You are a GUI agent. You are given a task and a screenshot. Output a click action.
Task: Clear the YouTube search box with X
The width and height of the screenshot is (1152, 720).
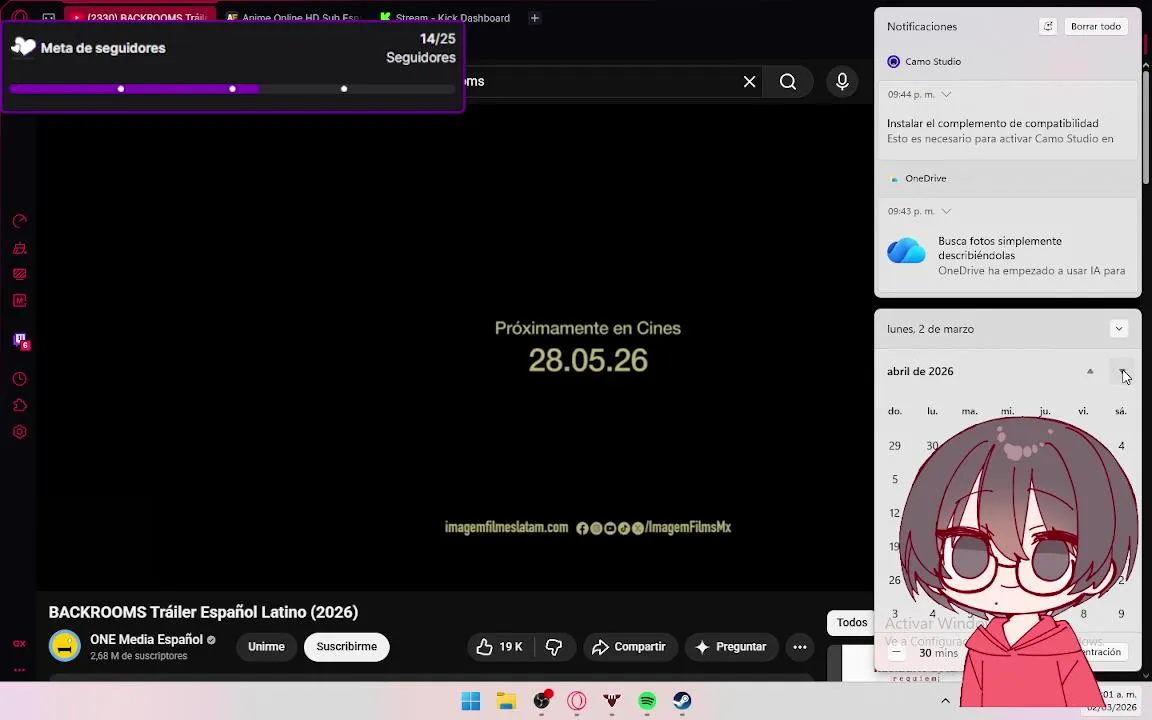(749, 82)
